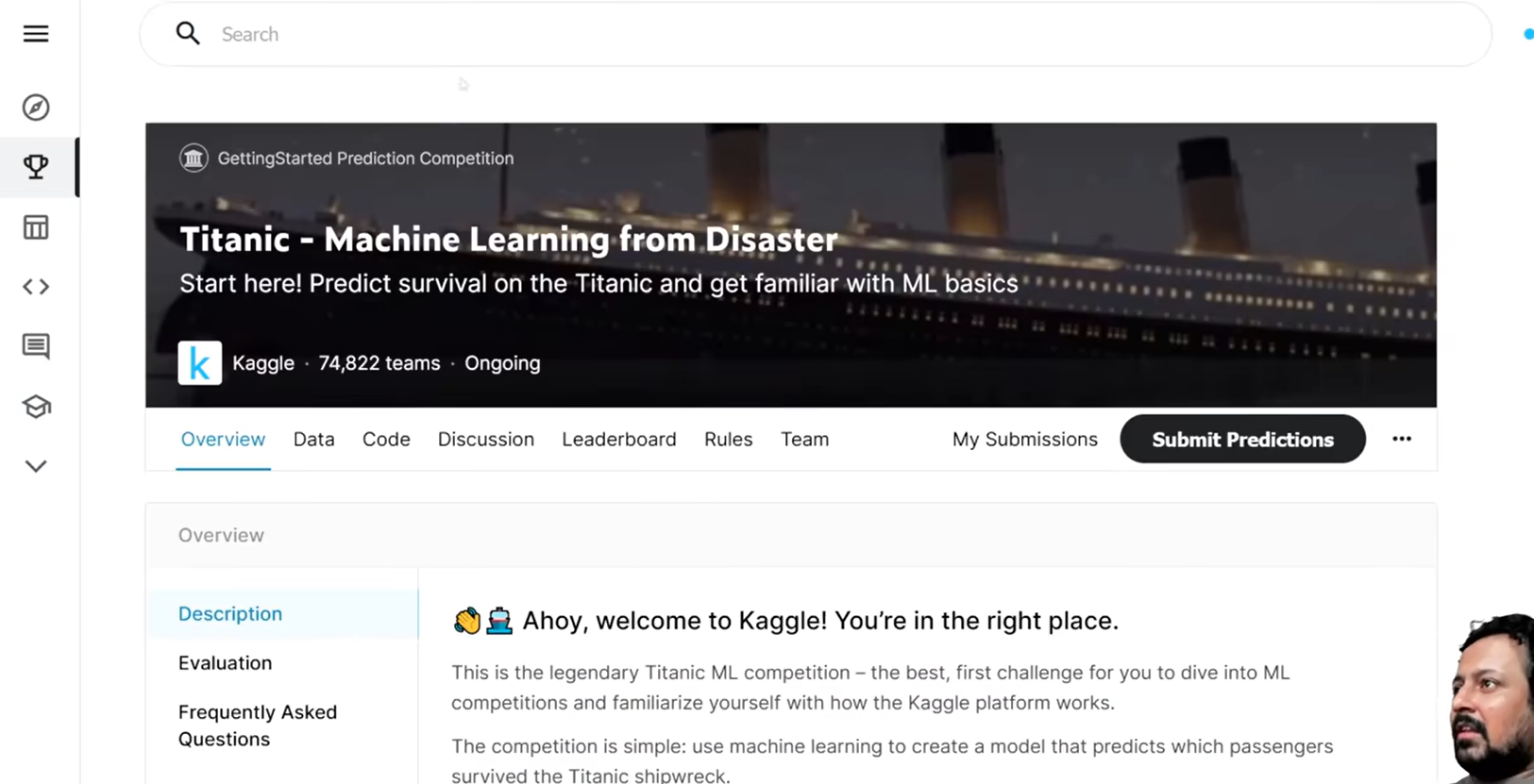Focus the Search input field
Viewport: 1534px width, 784px height.
pyautogui.click(x=816, y=34)
